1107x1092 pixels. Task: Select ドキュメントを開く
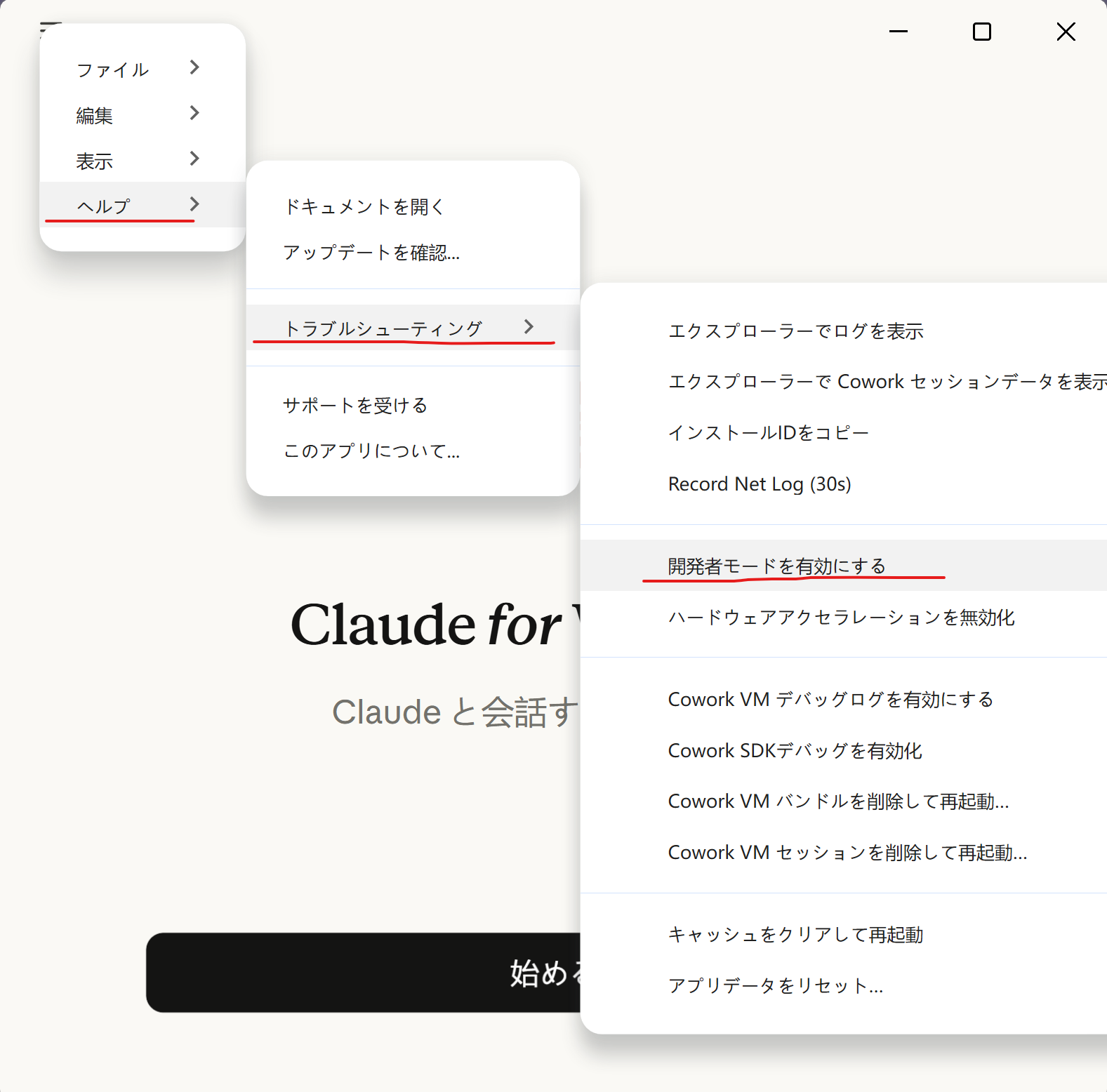point(413,206)
